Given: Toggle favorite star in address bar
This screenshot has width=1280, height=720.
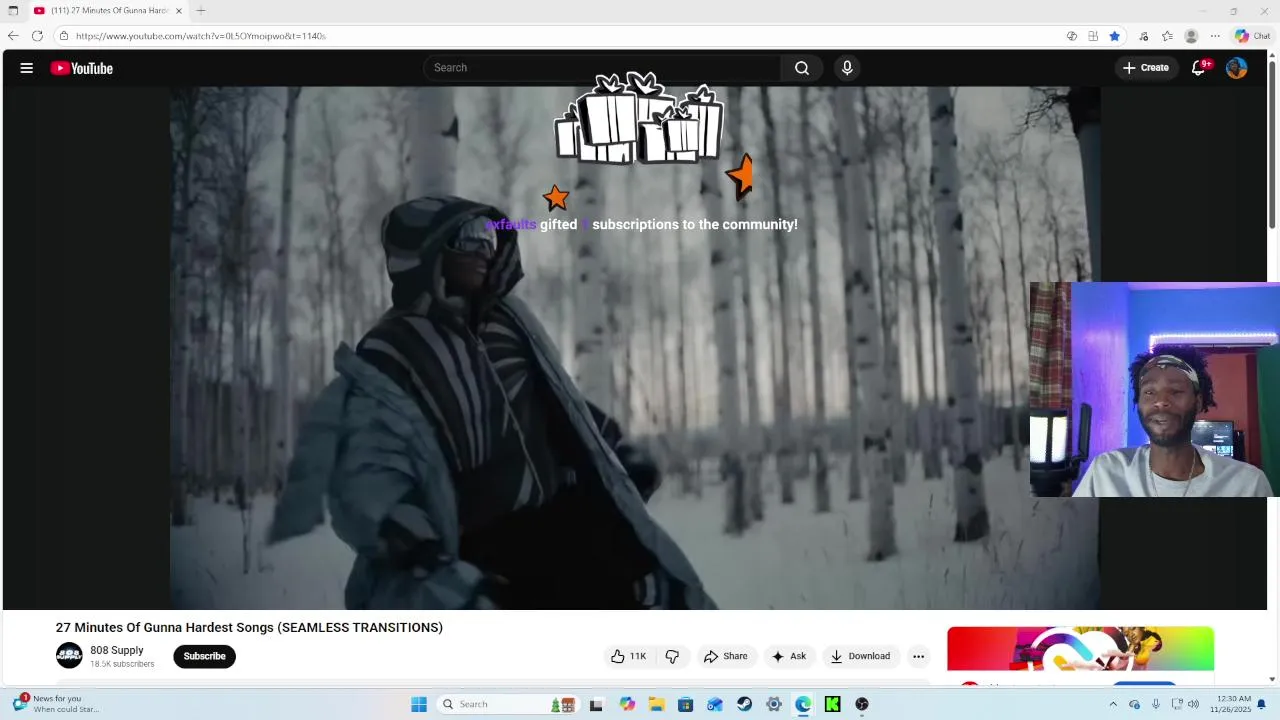Looking at the screenshot, I should coord(1115,36).
